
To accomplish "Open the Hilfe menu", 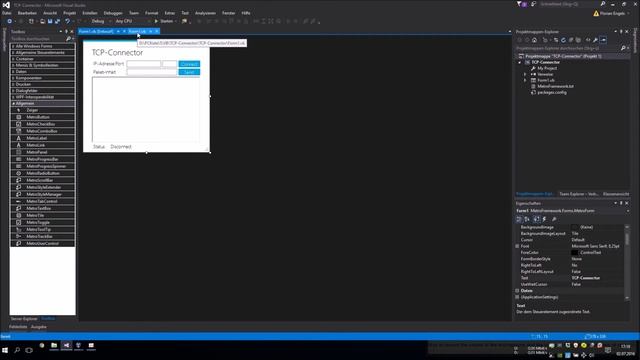I will tap(246, 13).
